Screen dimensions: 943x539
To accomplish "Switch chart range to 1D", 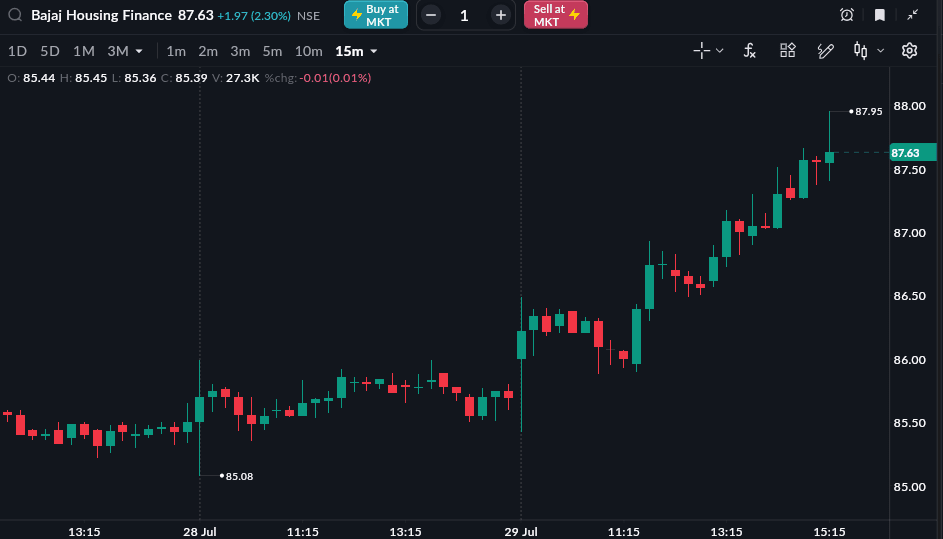I will [17, 51].
